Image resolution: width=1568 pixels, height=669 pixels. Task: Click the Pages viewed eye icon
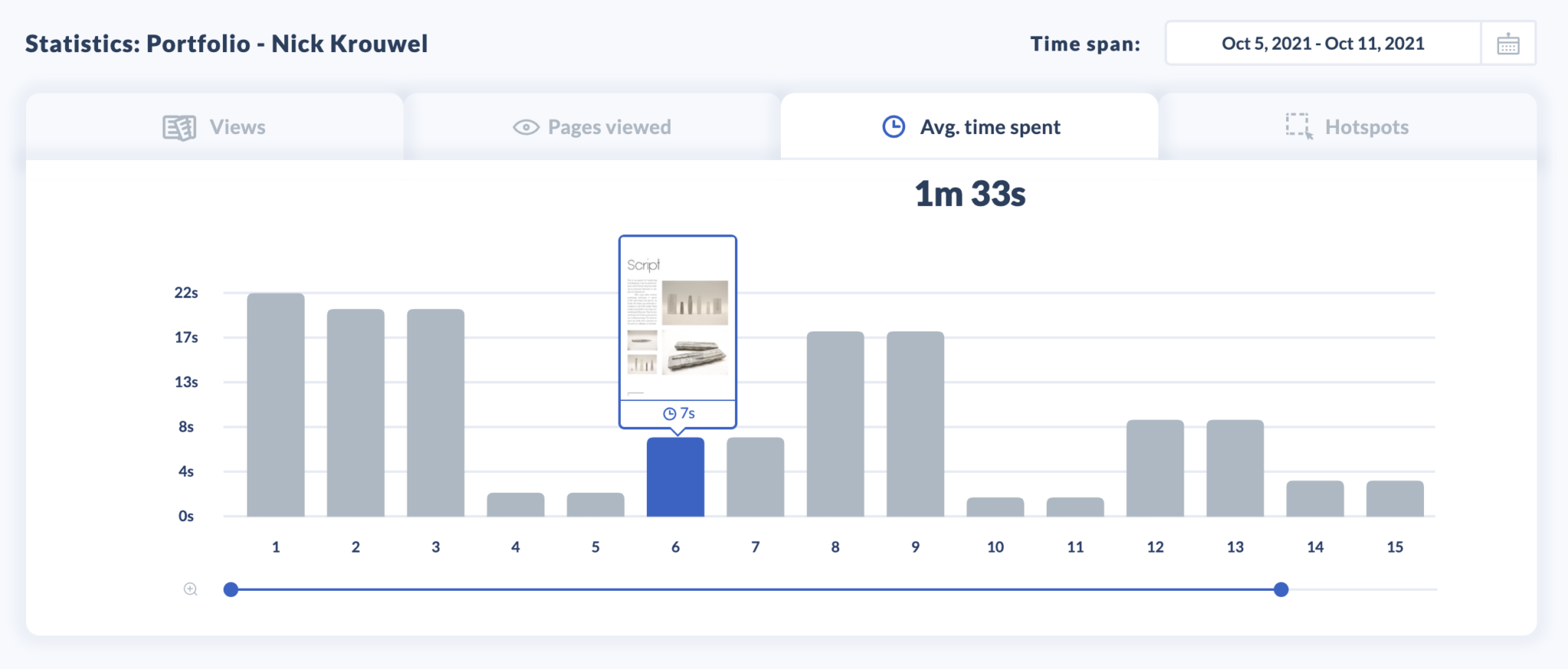click(x=526, y=127)
